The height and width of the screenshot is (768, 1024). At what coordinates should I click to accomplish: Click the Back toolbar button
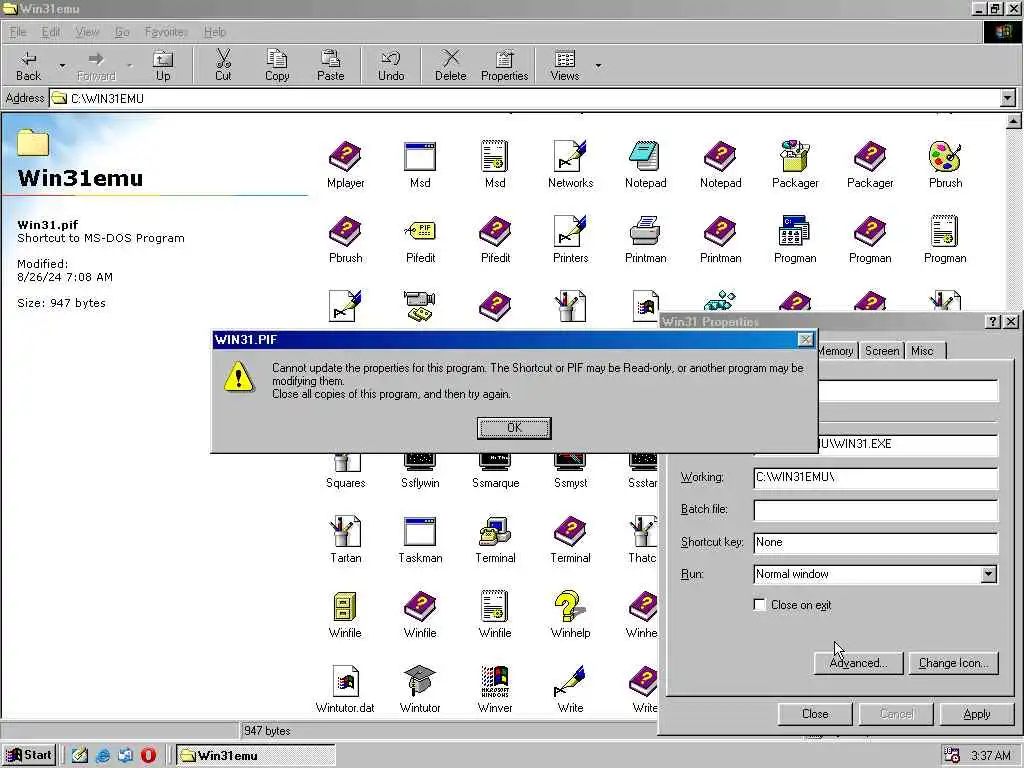pyautogui.click(x=29, y=65)
